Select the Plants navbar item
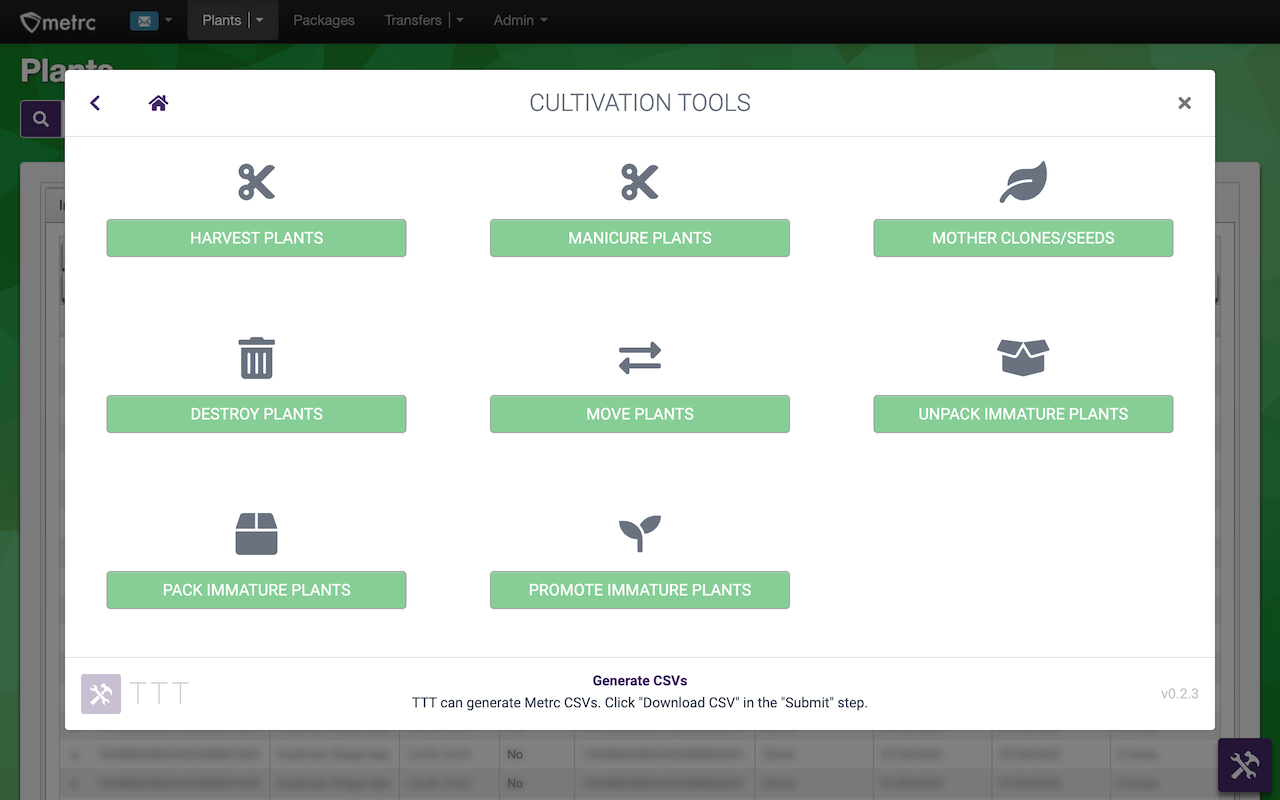Viewport: 1280px width, 800px height. pyautogui.click(x=222, y=20)
